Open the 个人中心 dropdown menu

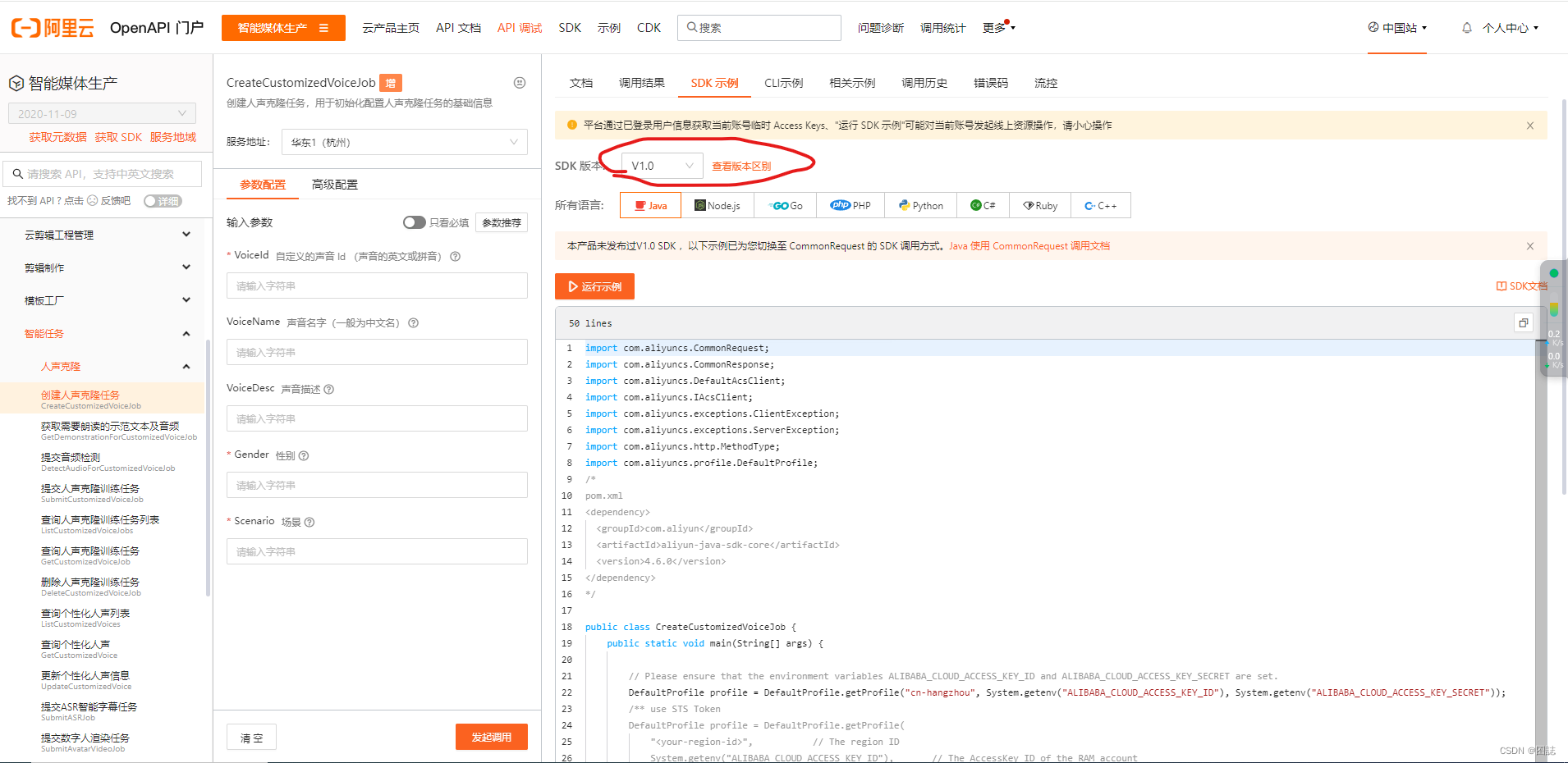1511,28
